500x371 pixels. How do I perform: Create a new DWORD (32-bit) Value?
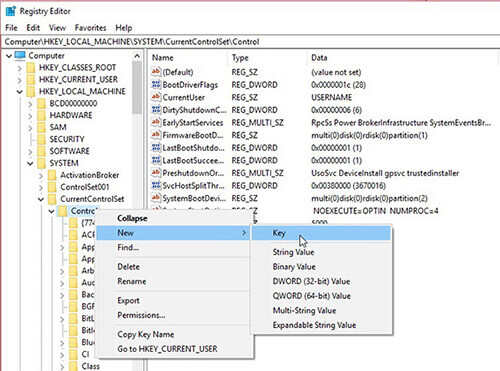(321, 281)
